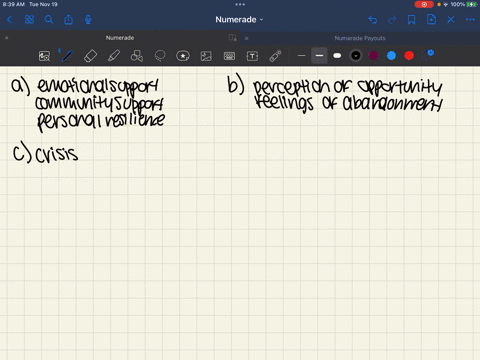480x360 pixels.
Task: Start audio recording with microphone icon
Action: click(x=88, y=20)
